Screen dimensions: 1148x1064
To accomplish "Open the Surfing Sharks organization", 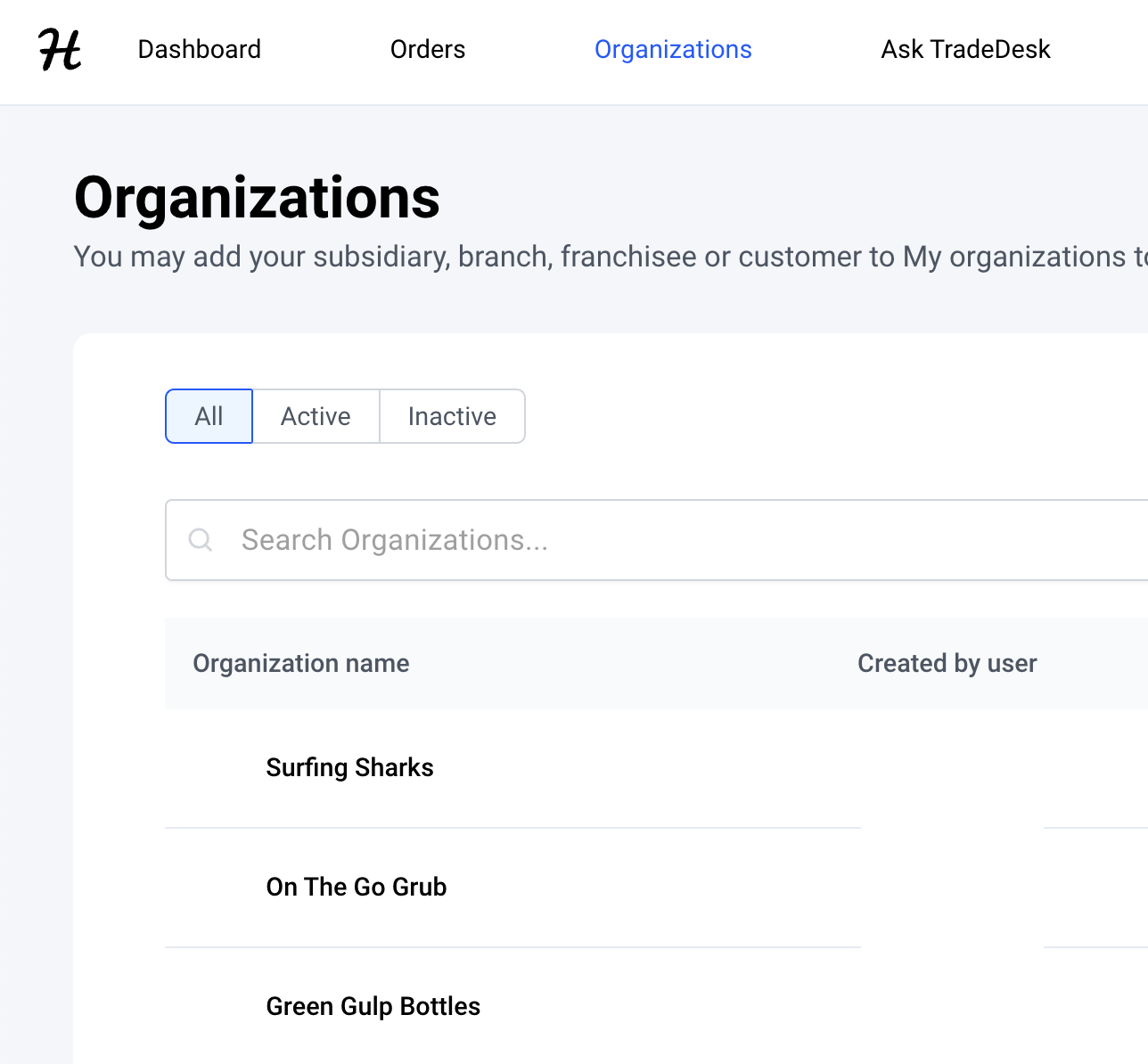I will (x=350, y=767).
